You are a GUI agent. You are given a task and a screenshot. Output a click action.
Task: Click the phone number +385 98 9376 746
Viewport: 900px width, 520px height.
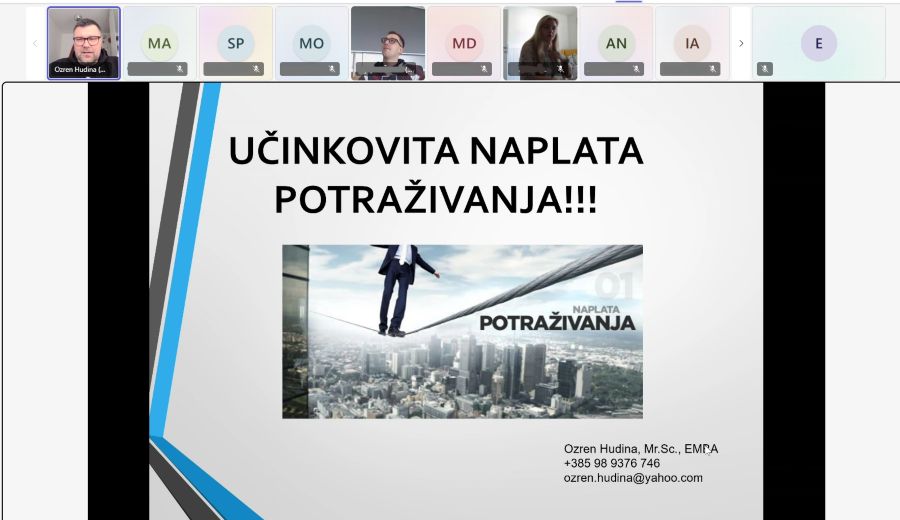(x=612, y=463)
